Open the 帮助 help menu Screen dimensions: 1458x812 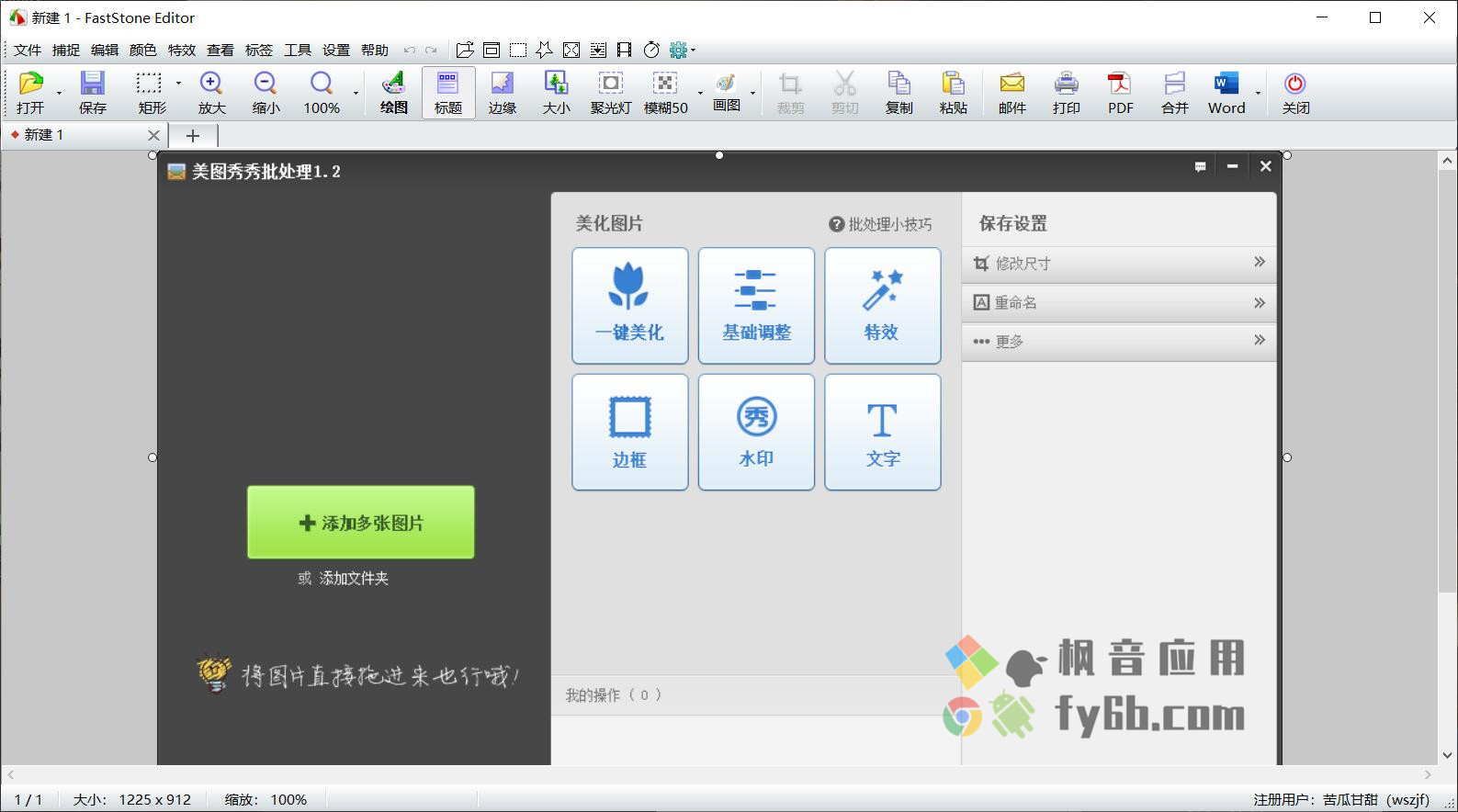point(375,50)
